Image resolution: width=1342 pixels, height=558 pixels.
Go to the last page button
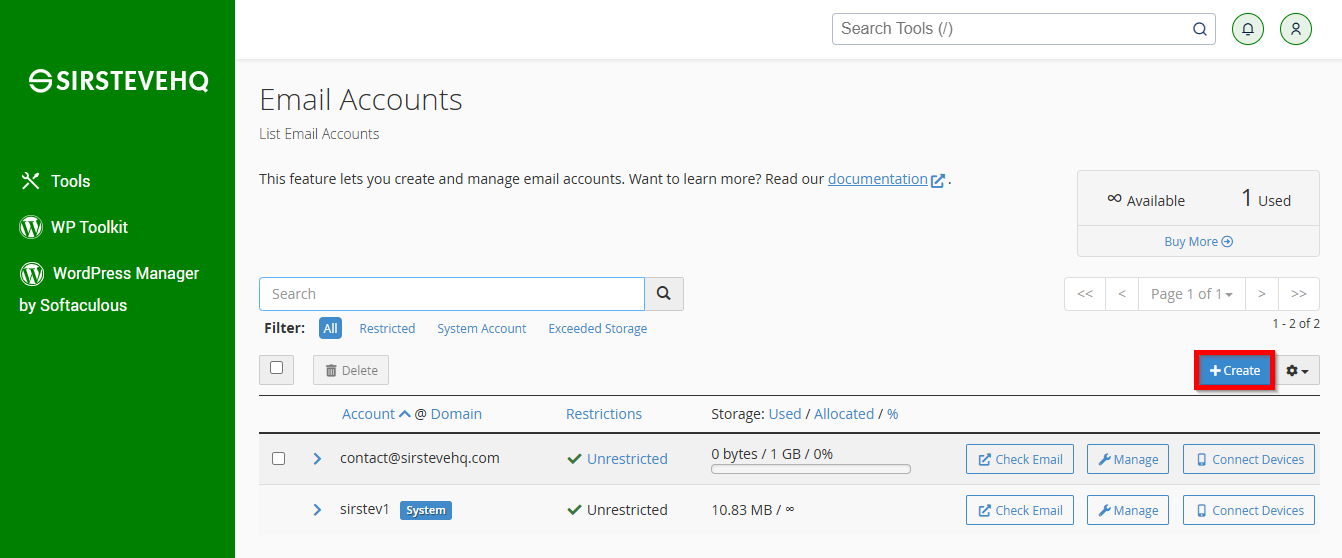click(x=1299, y=294)
